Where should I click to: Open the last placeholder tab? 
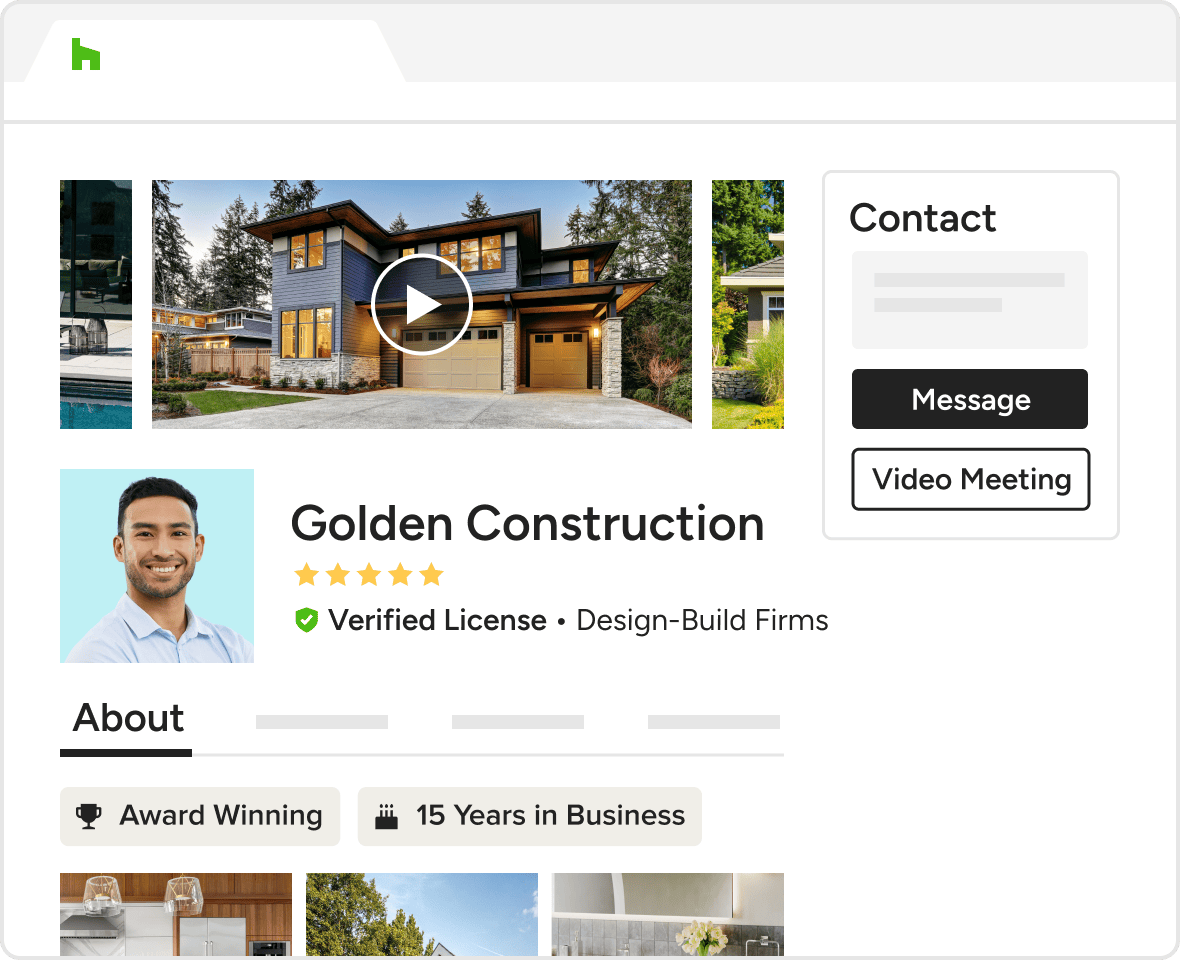pos(713,722)
